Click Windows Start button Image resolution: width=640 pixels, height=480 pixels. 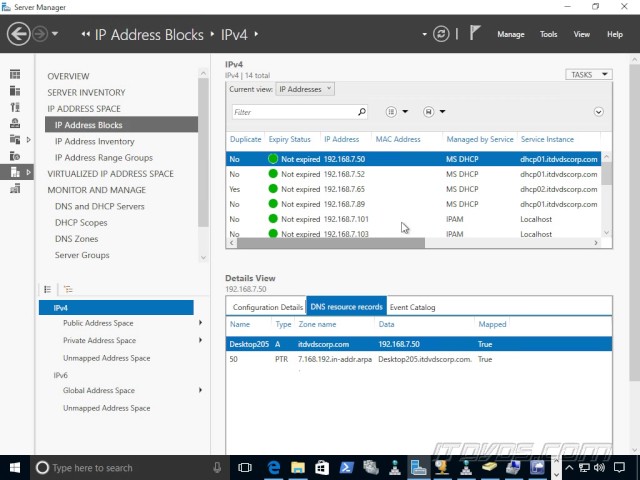coord(15,468)
